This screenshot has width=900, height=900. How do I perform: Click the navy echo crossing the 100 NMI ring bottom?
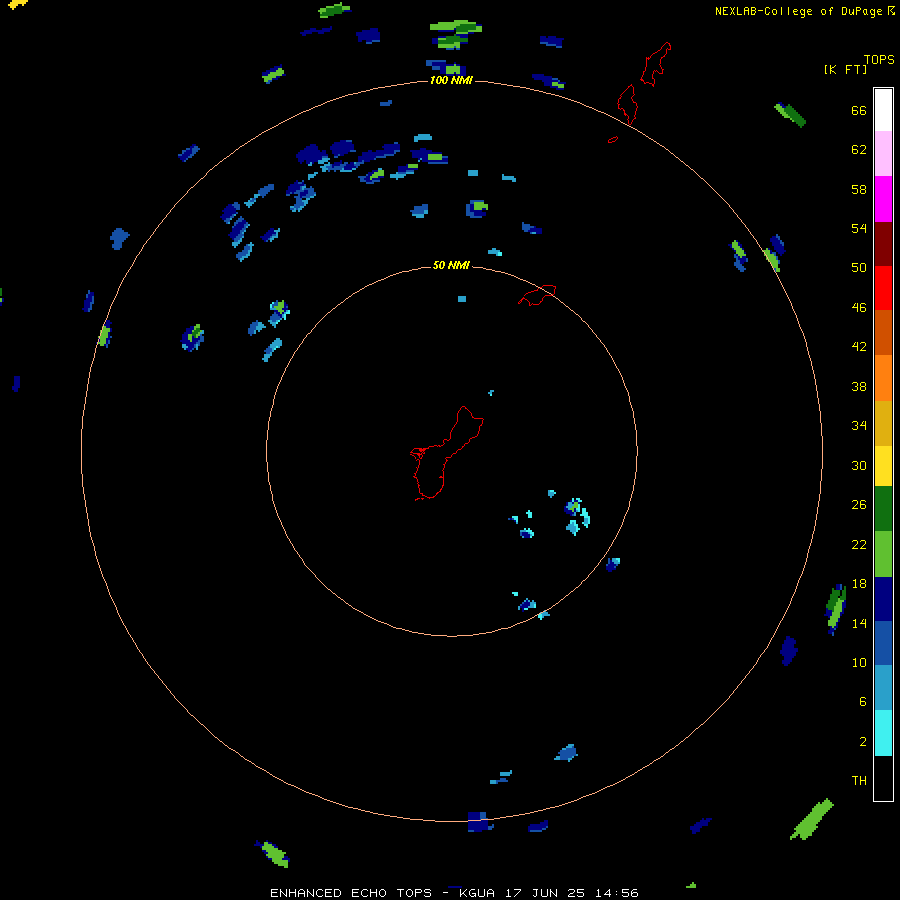click(479, 821)
